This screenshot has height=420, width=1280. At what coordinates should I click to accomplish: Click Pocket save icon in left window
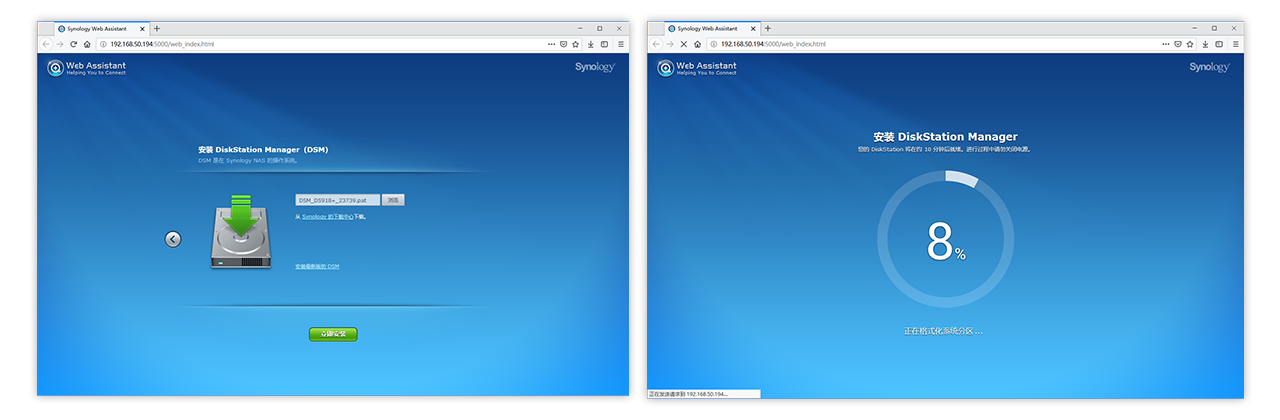[563, 44]
